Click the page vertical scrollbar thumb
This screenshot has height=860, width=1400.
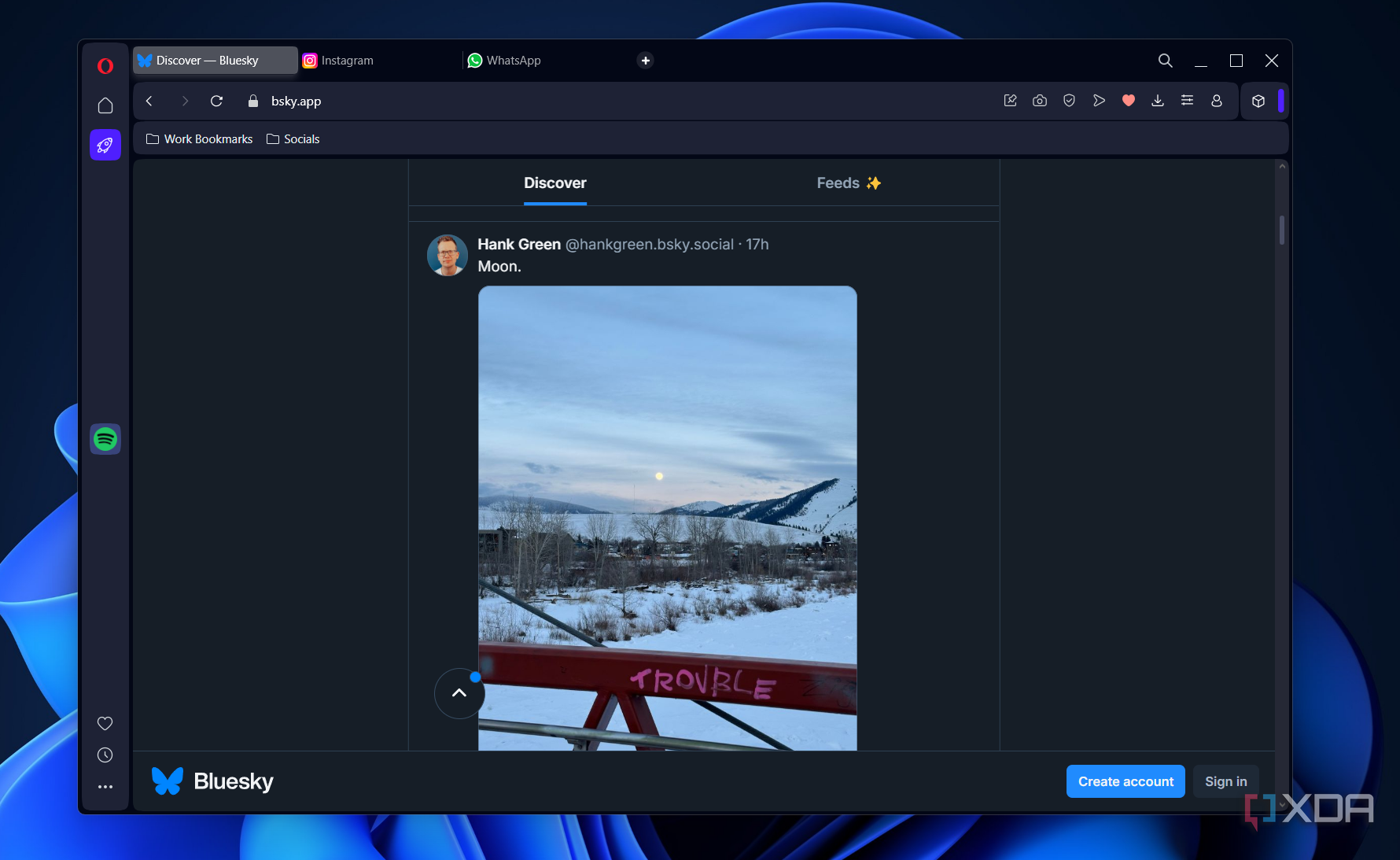(x=1282, y=231)
